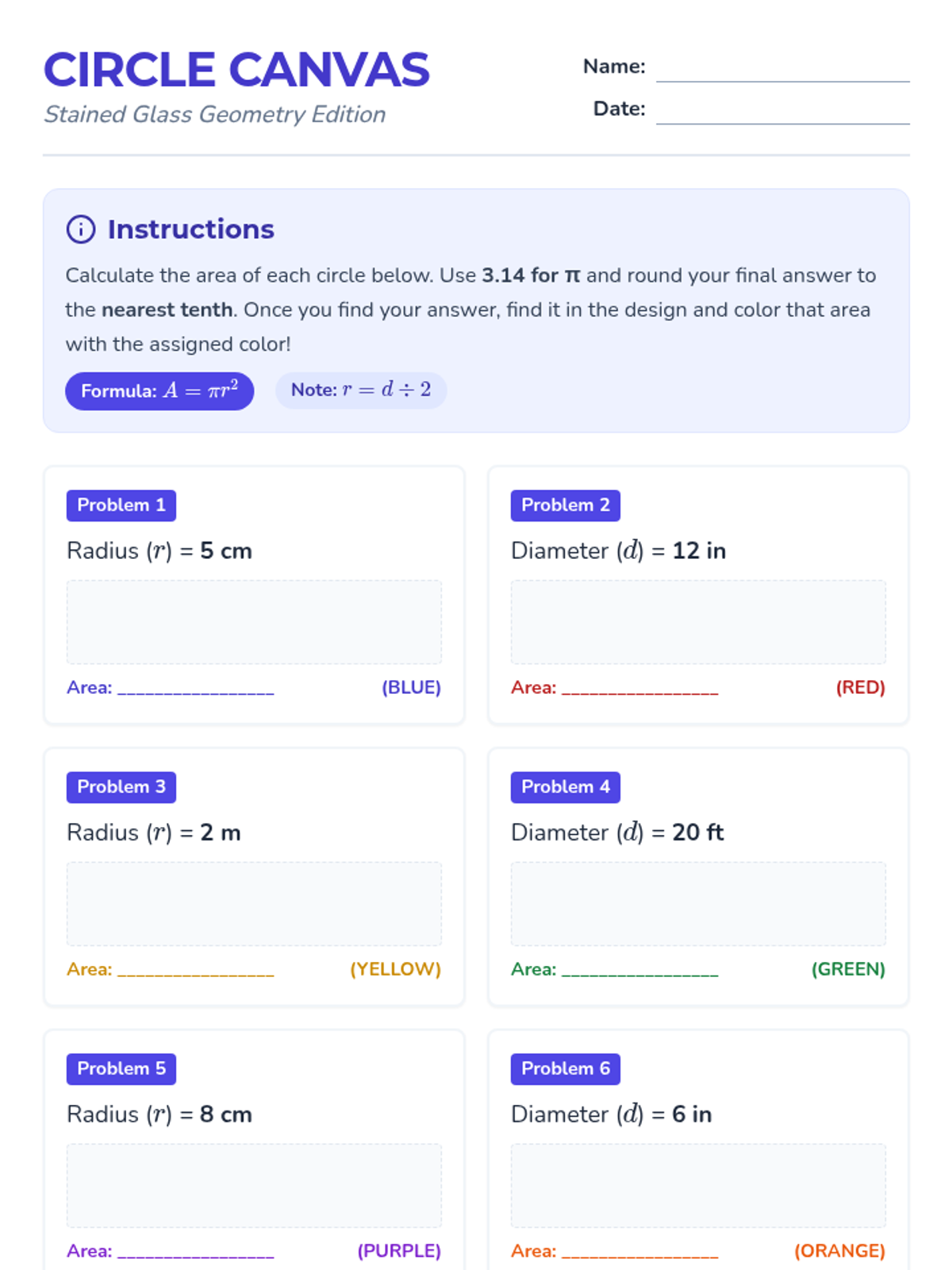Click the CIRCLE CANVAS title
The width and height of the screenshot is (952, 1270).
point(236,70)
